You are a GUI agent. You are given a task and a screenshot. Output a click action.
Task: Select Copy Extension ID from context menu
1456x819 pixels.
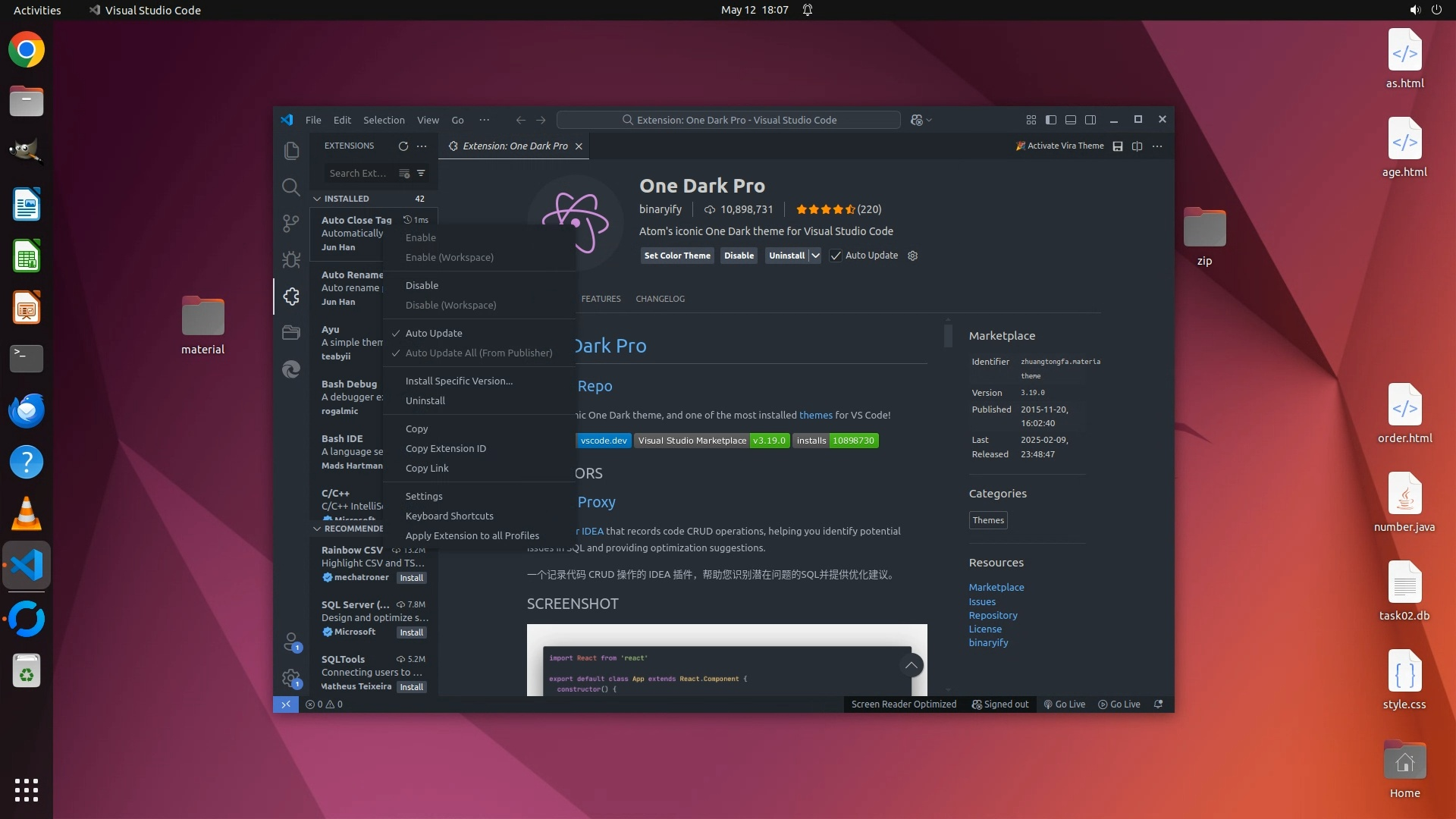[x=446, y=448]
